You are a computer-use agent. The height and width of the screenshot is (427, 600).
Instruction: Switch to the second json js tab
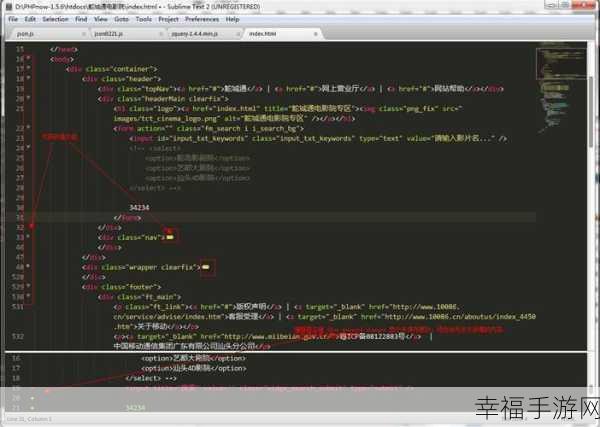(126, 34)
